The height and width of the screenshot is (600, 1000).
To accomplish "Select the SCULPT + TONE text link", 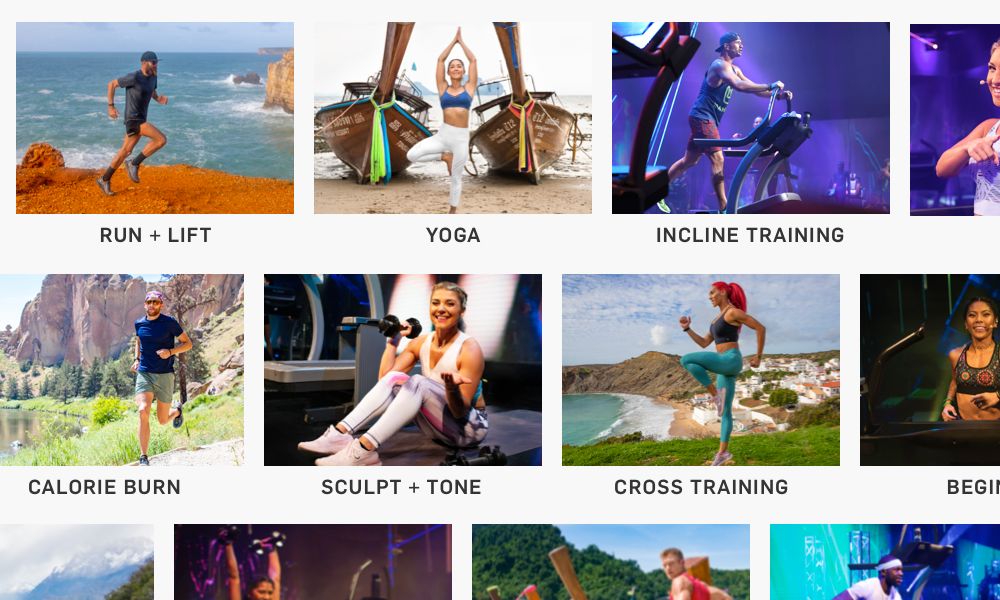I will tap(401, 487).
